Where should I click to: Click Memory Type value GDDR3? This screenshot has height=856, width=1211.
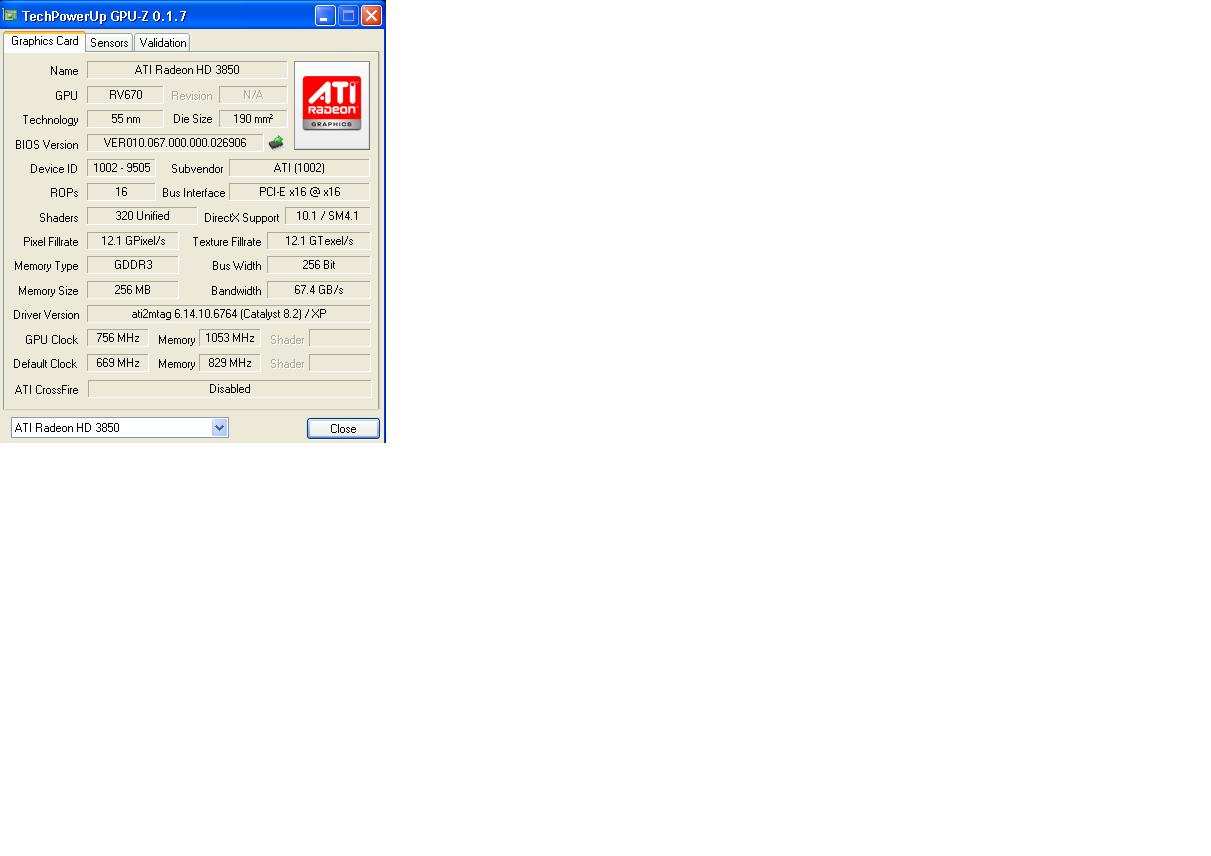[x=132, y=265]
